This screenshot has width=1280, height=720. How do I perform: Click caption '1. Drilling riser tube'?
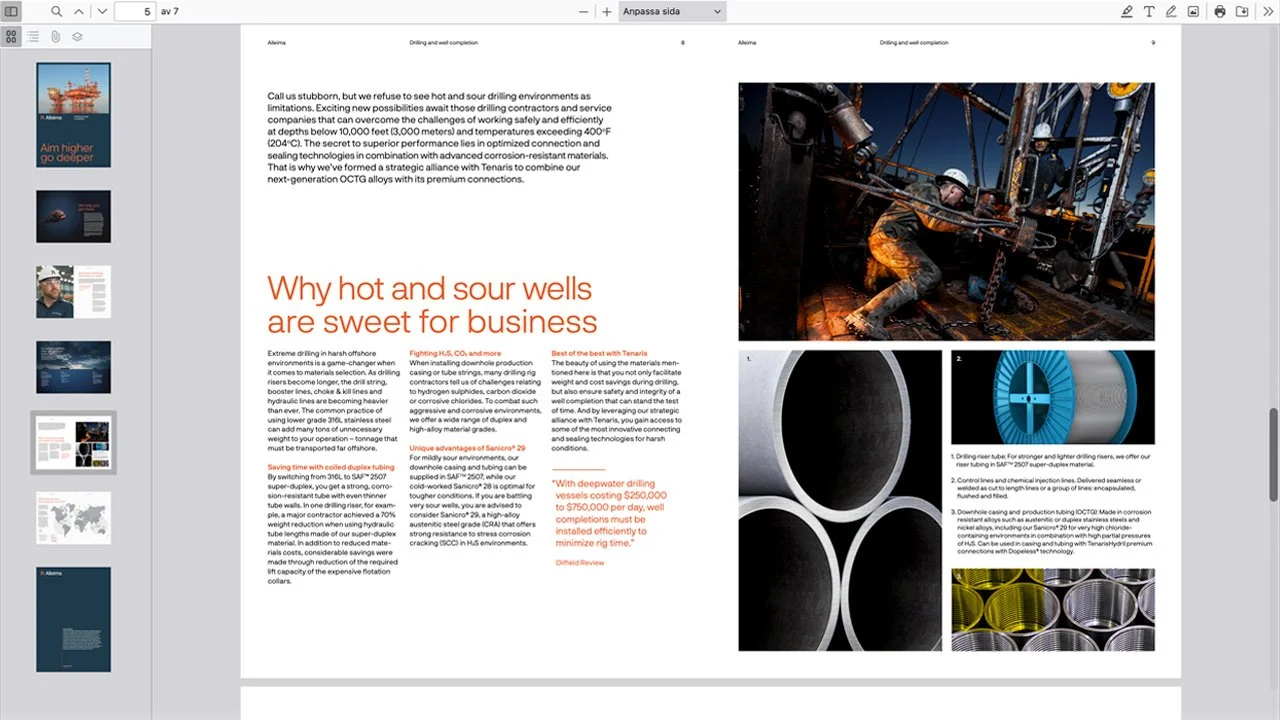[x=1052, y=460]
